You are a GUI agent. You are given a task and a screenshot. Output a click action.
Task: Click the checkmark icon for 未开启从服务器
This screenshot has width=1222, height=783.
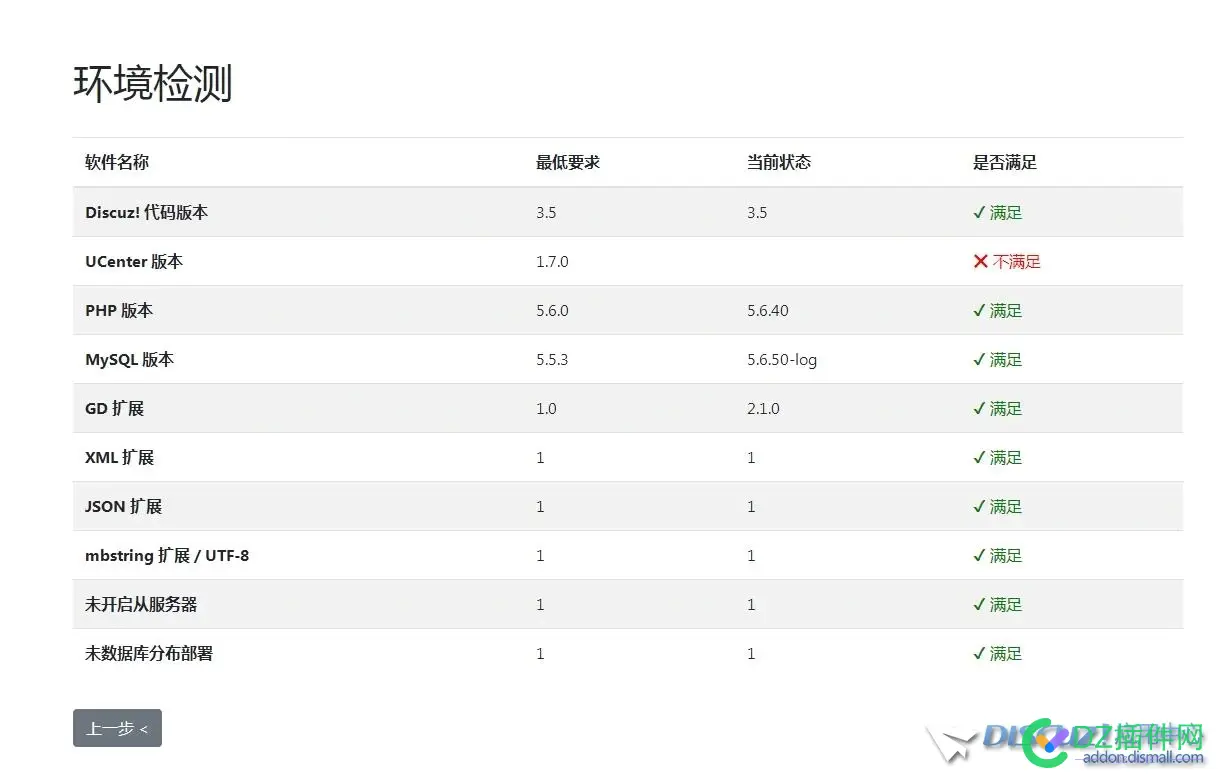point(980,604)
